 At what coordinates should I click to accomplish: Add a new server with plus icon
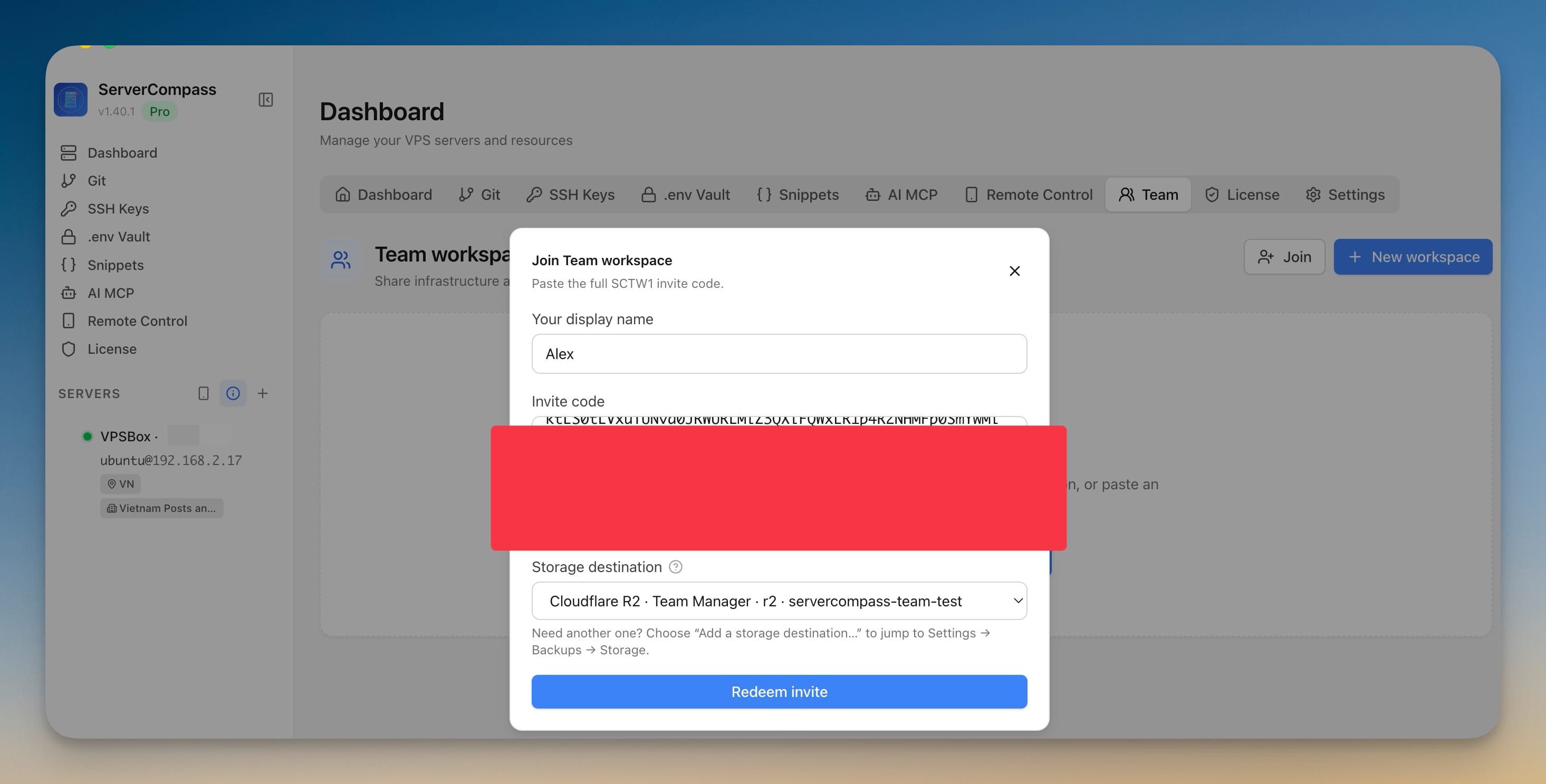[263, 393]
